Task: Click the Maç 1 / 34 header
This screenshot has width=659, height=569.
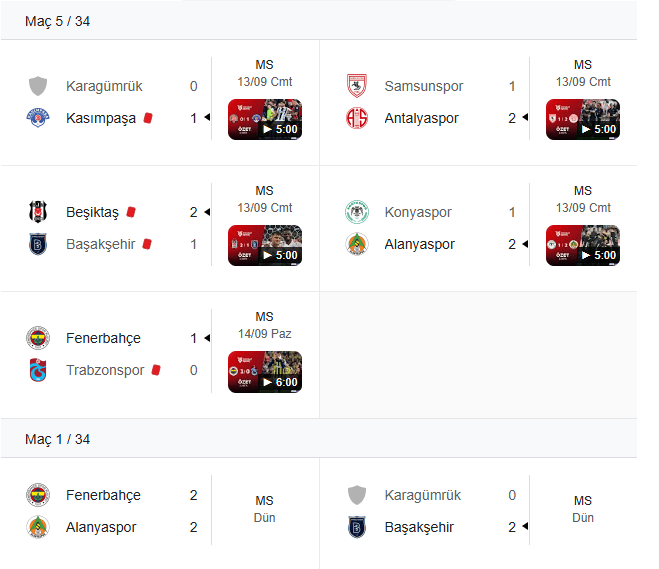Action: point(57,439)
